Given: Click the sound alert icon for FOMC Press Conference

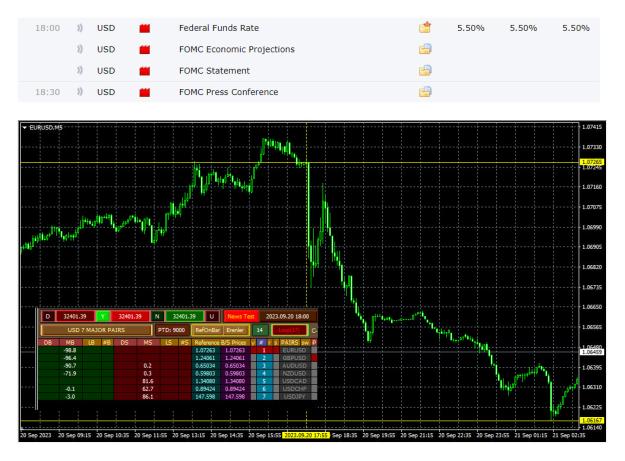Looking at the screenshot, I should 80,92.
